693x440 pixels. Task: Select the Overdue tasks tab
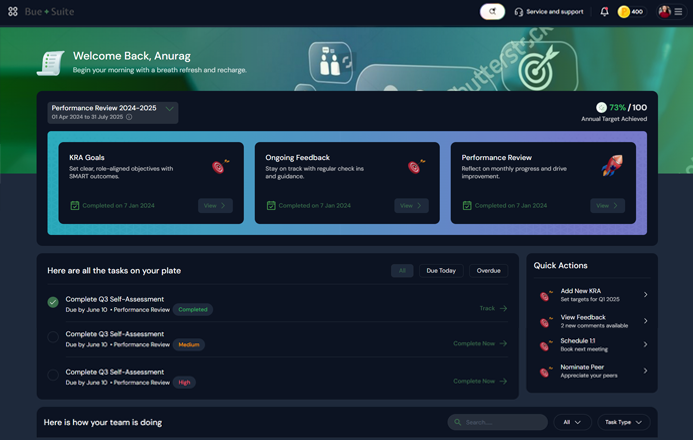[x=488, y=270]
